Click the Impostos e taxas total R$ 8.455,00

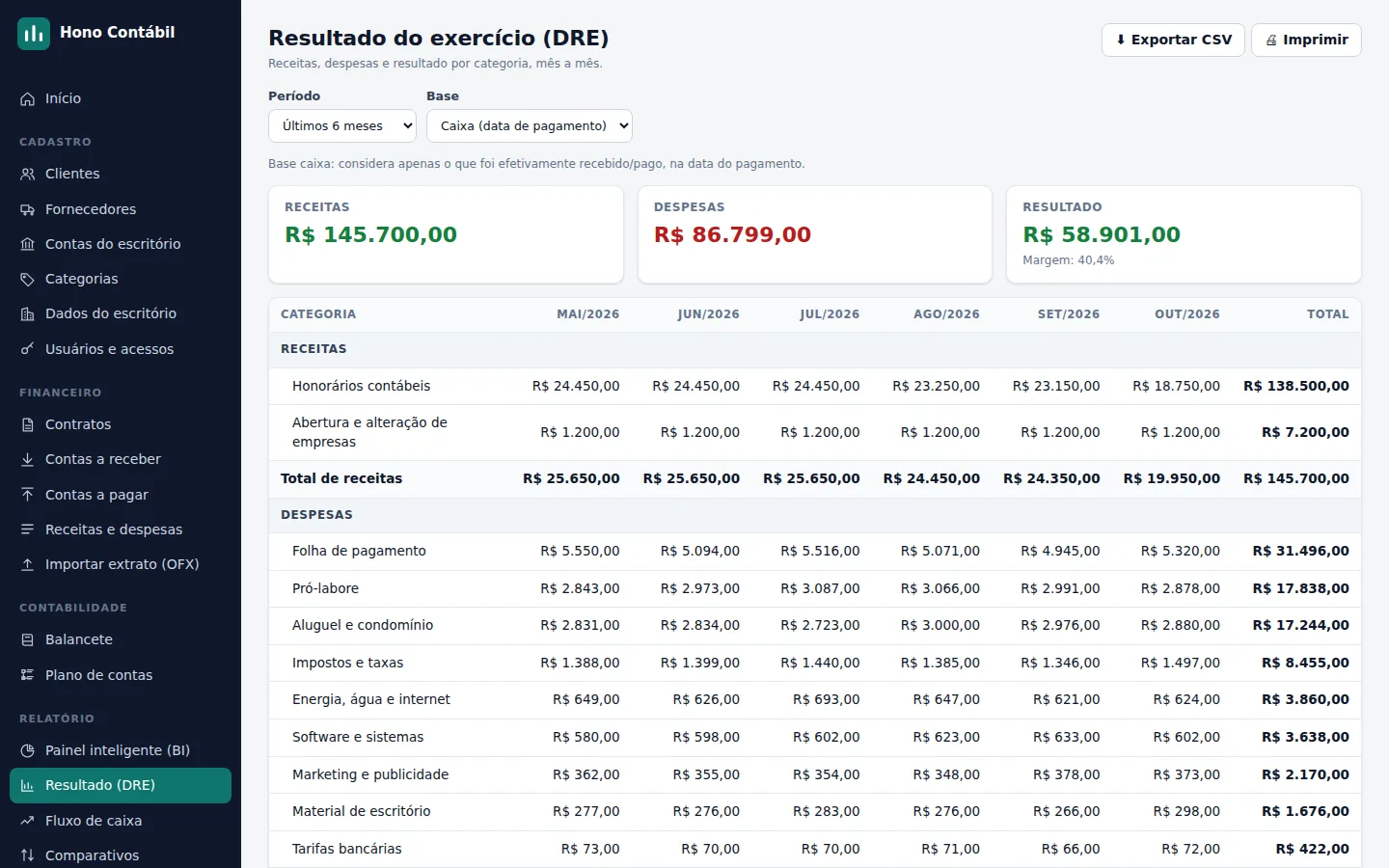1305,663
